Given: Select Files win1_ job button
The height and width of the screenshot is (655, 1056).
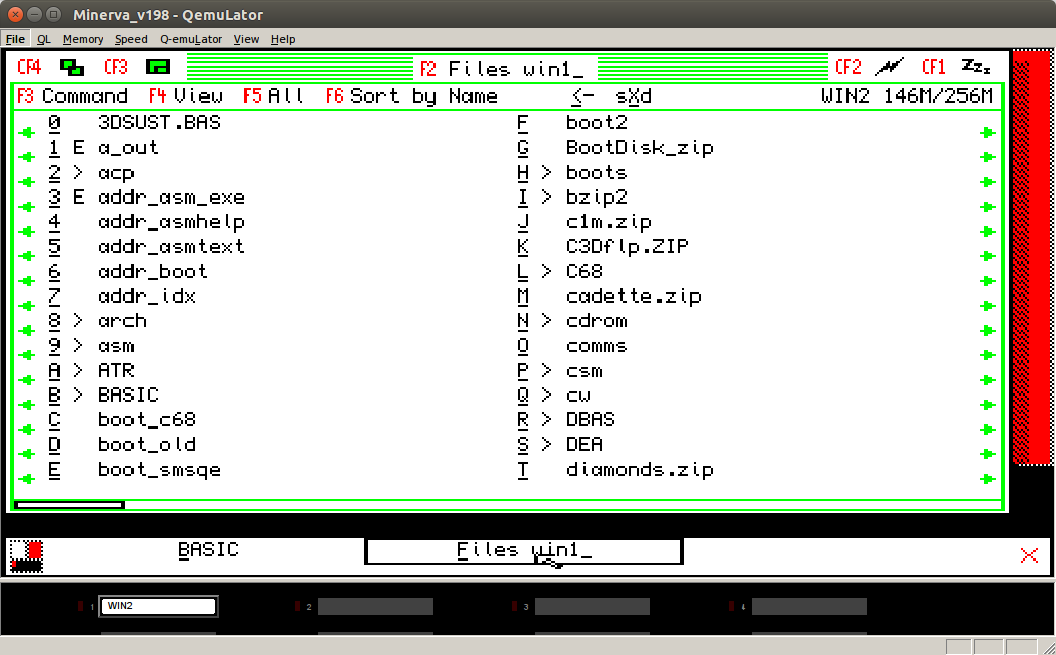Looking at the screenshot, I should 524,551.
